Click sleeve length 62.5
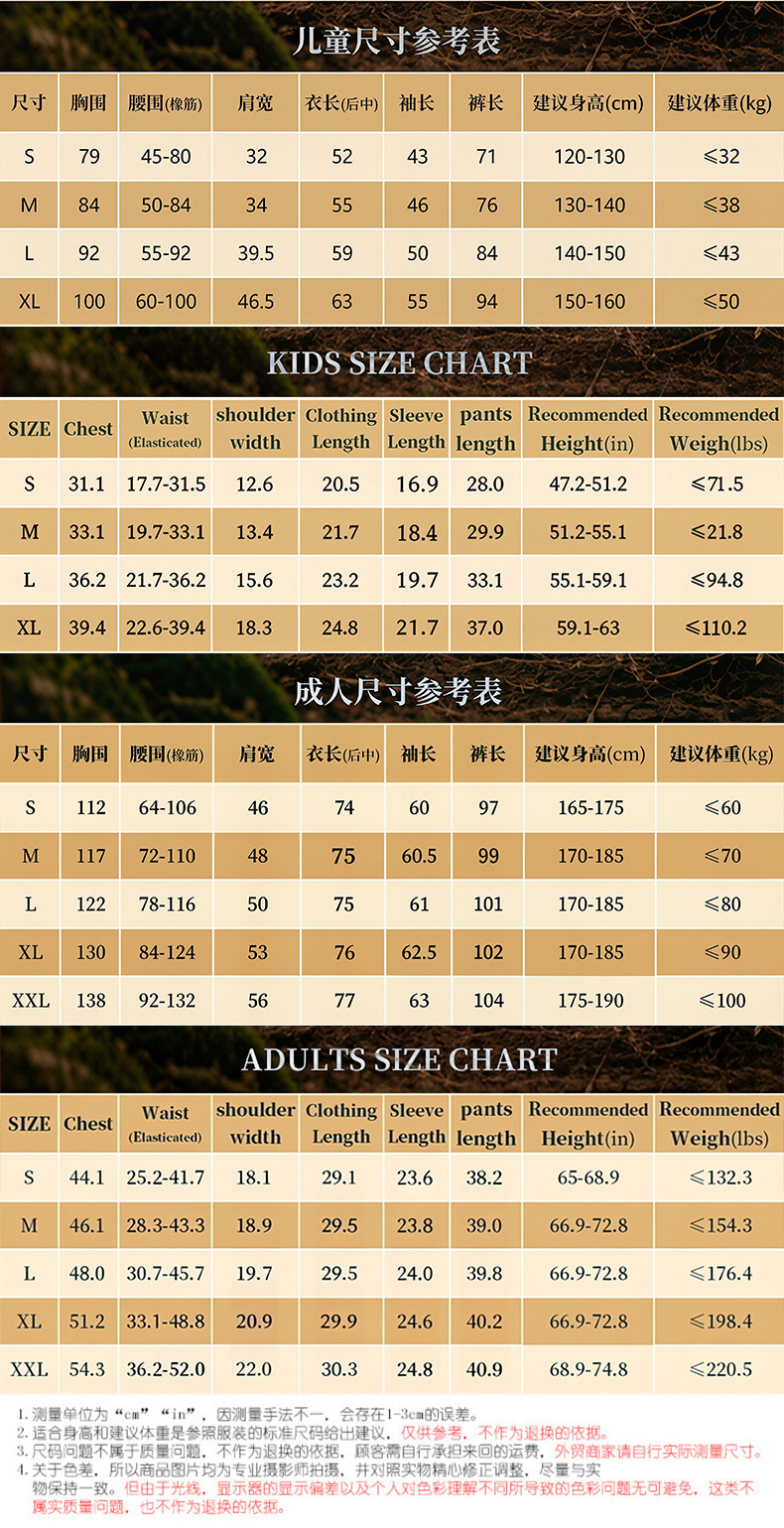 (419, 952)
